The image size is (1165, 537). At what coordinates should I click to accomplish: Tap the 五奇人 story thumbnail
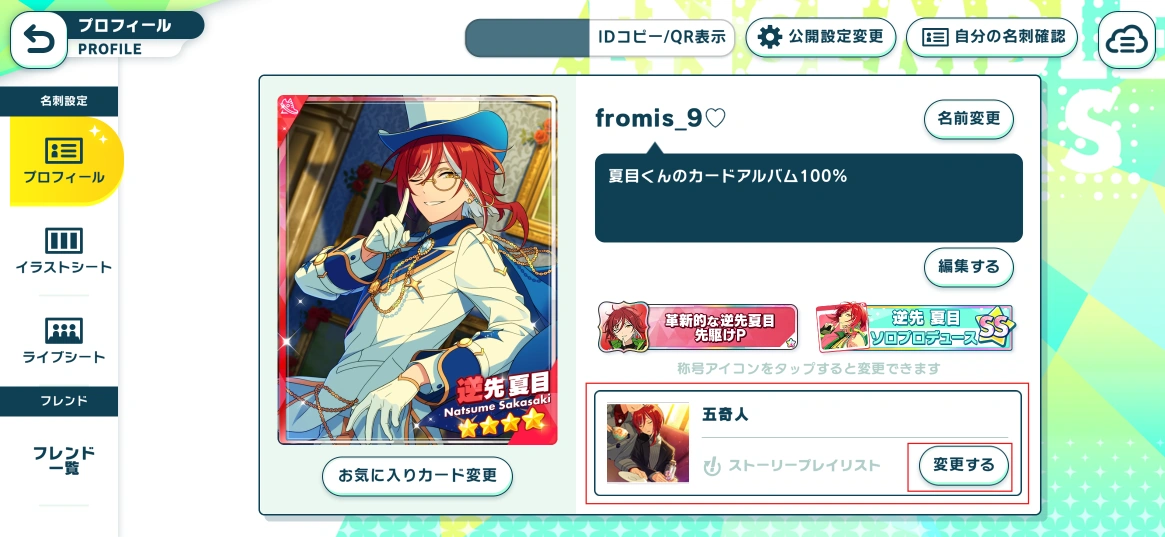pyautogui.click(x=648, y=443)
